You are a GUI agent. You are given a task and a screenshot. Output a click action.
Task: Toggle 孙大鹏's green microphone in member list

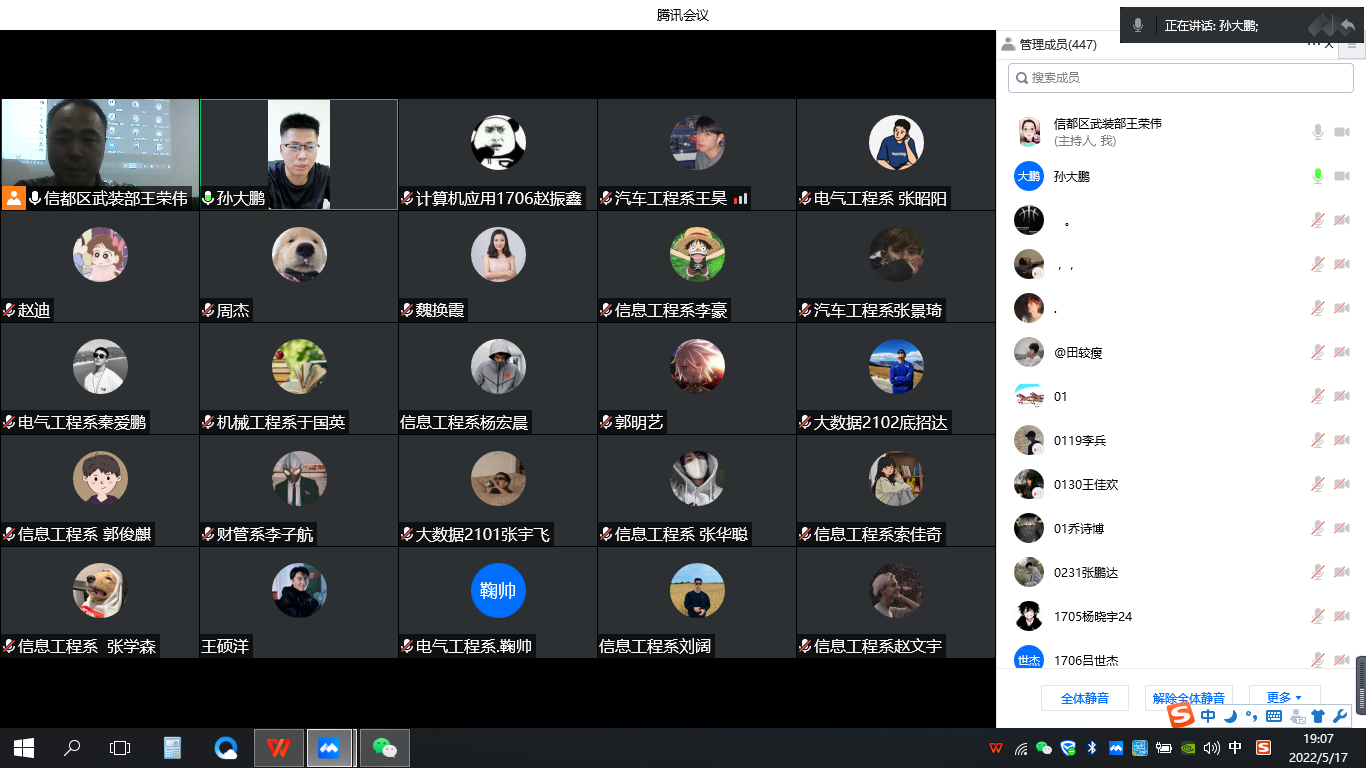1318,176
